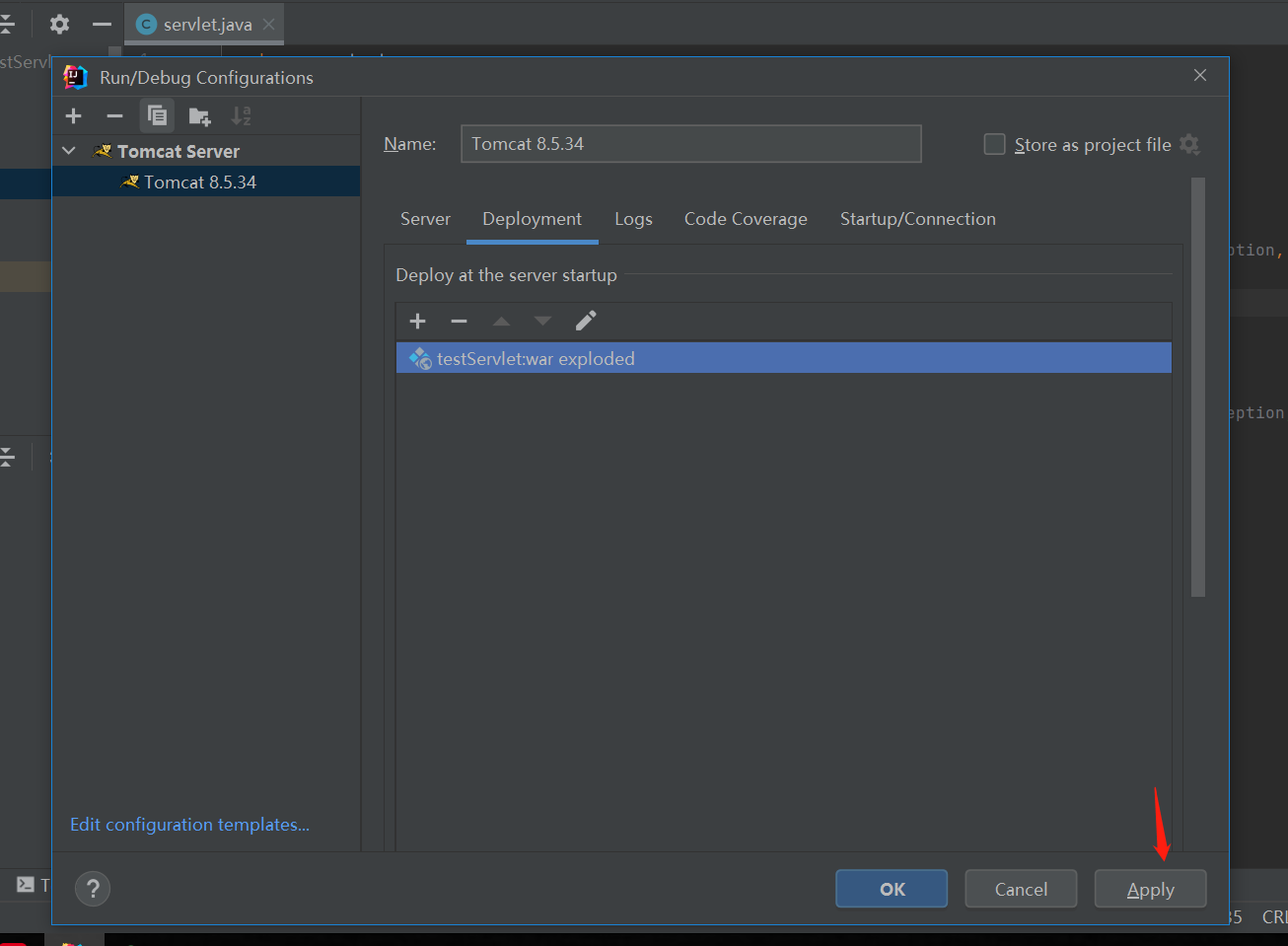This screenshot has height=946, width=1288.
Task: Enable Store as project file
Action: (994, 144)
